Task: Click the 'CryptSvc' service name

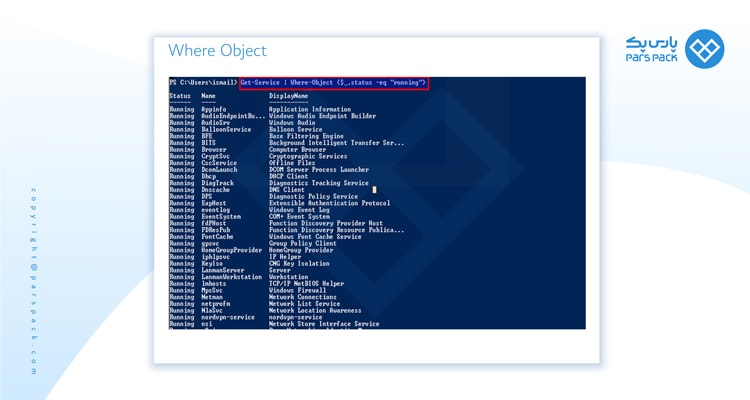Action: tap(215, 156)
